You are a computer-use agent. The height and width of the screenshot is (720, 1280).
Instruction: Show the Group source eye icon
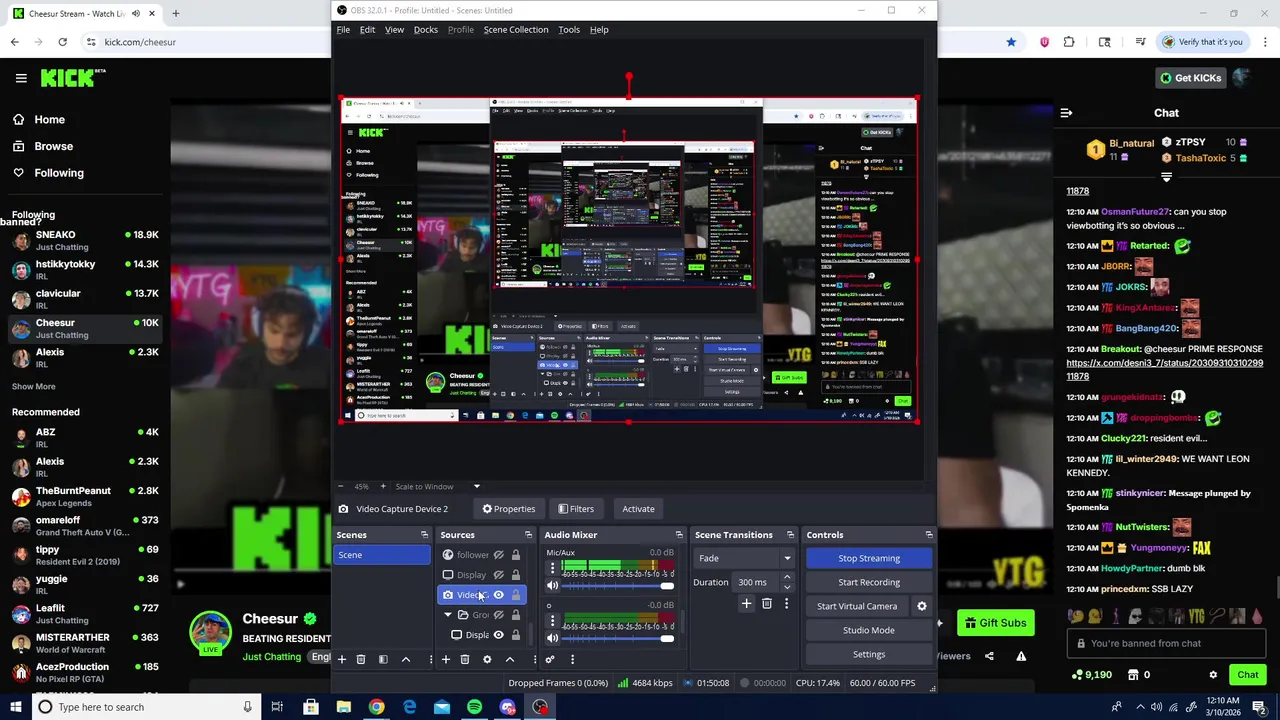click(498, 615)
